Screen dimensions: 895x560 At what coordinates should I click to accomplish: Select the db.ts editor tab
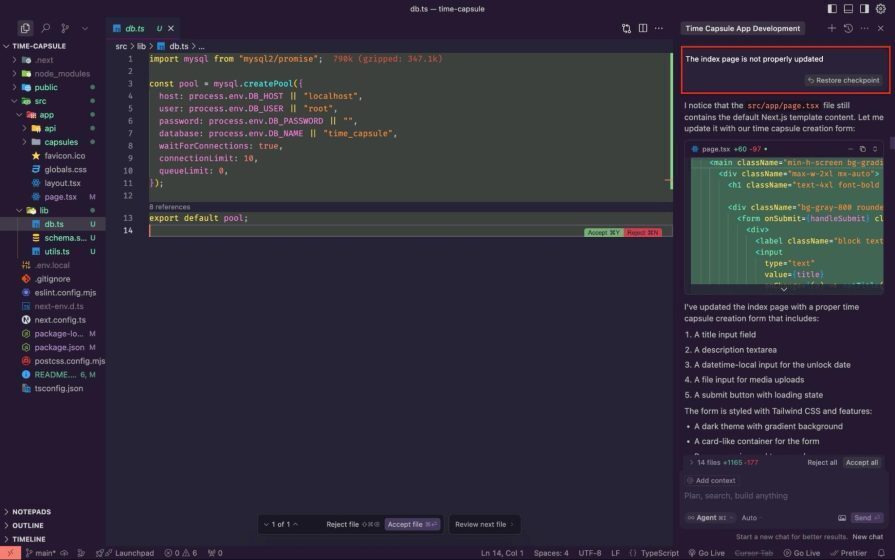(135, 28)
